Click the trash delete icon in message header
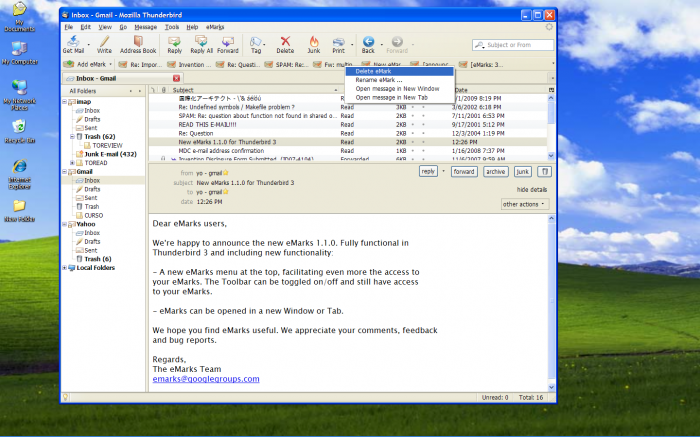 pyautogui.click(x=544, y=171)
